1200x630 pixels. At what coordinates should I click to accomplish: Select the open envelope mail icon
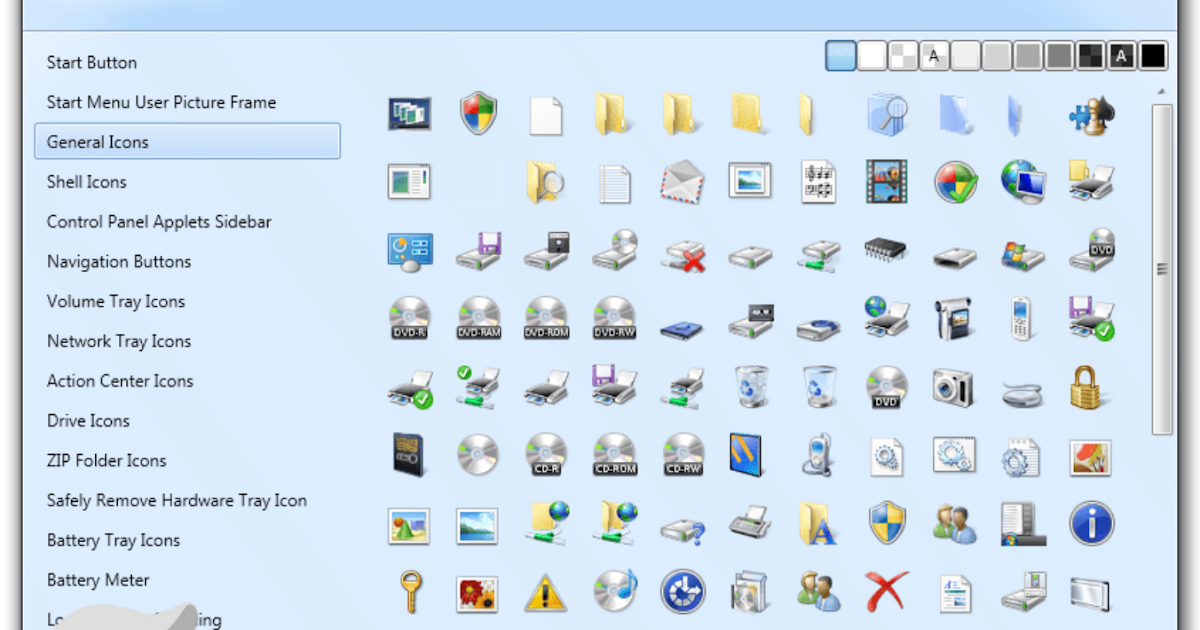click(682, 182)
